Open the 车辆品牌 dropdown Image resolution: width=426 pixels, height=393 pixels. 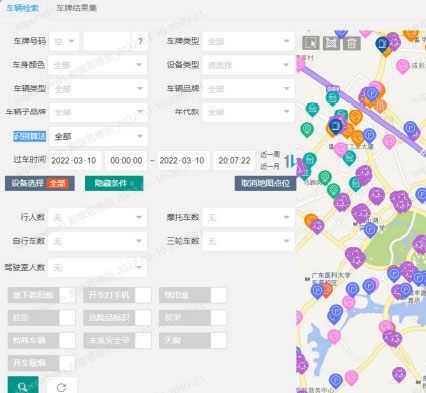(x=249, y=89)
